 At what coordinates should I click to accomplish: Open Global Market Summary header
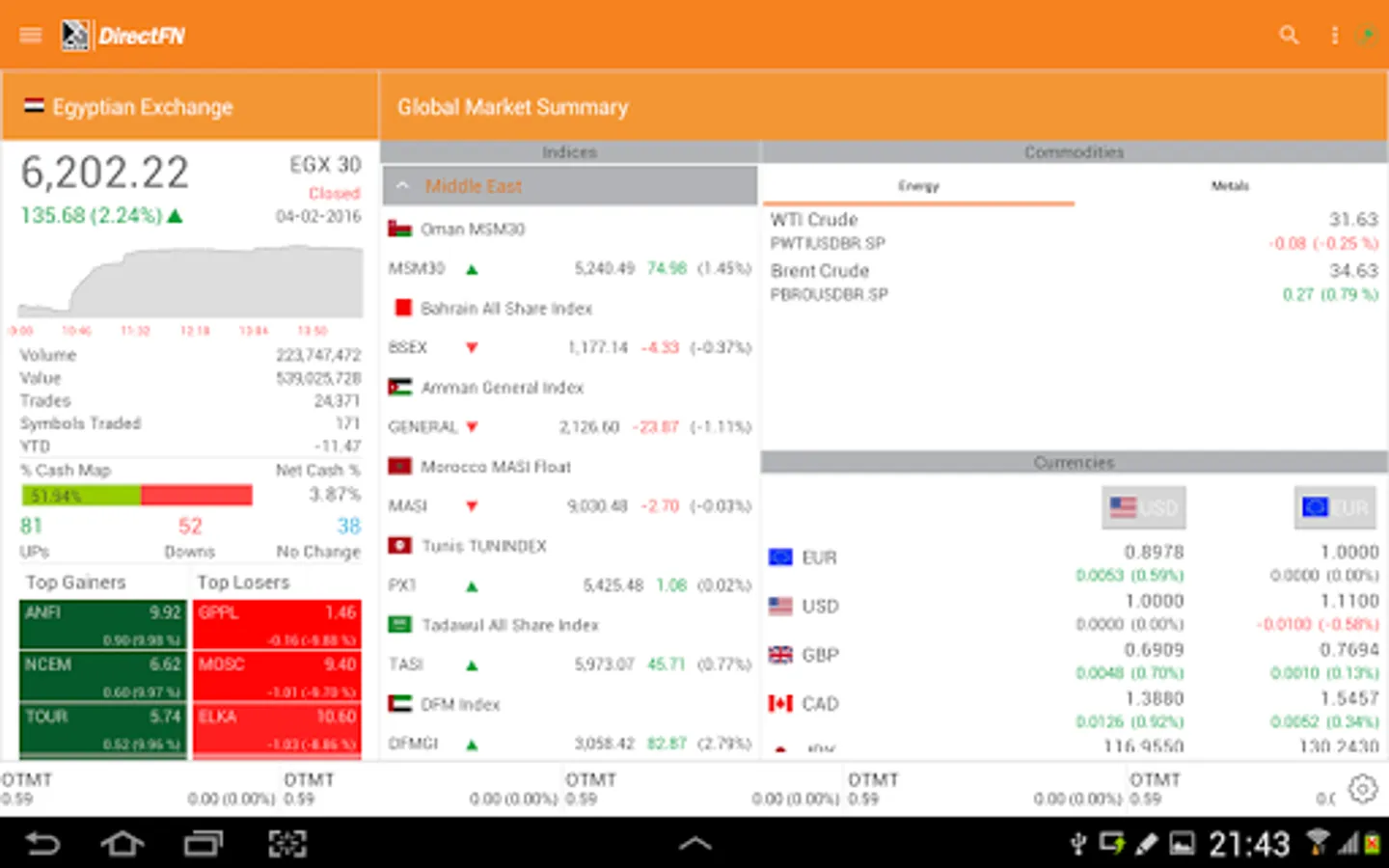tap(885, 106)
